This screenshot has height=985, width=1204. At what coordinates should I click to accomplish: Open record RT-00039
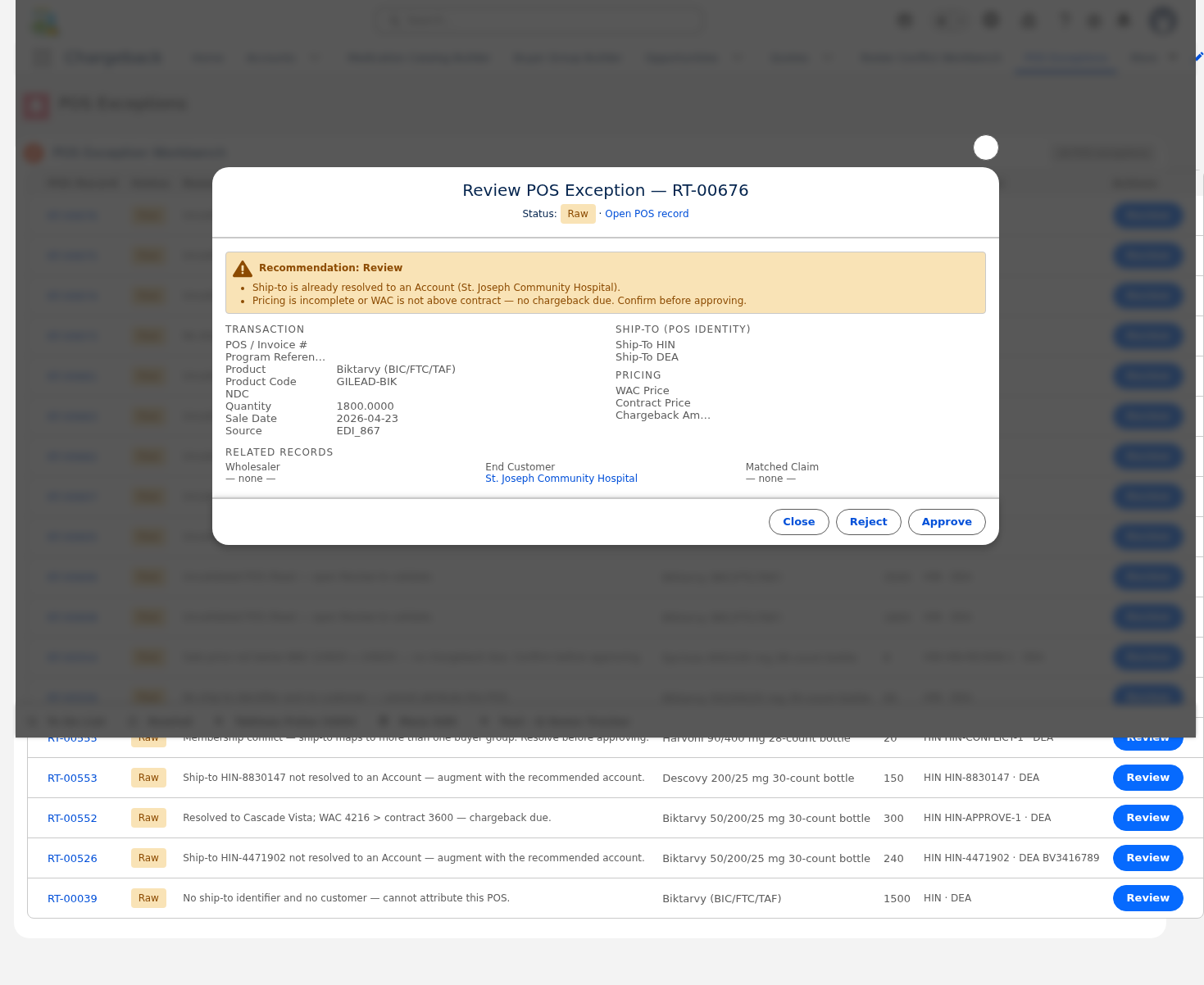pyautogui.click(x=72, y=898)
